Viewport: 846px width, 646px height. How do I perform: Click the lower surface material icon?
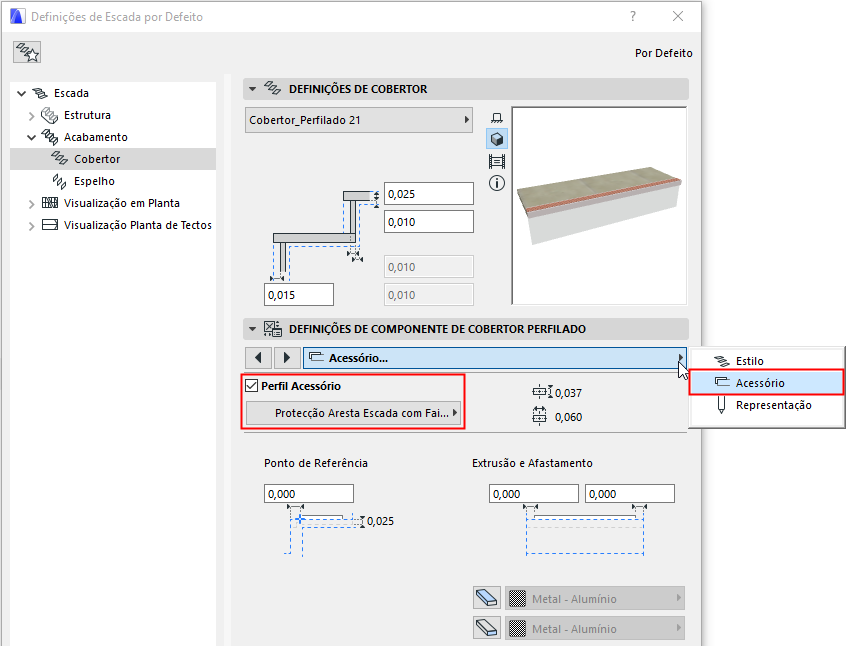coord(487,628)
